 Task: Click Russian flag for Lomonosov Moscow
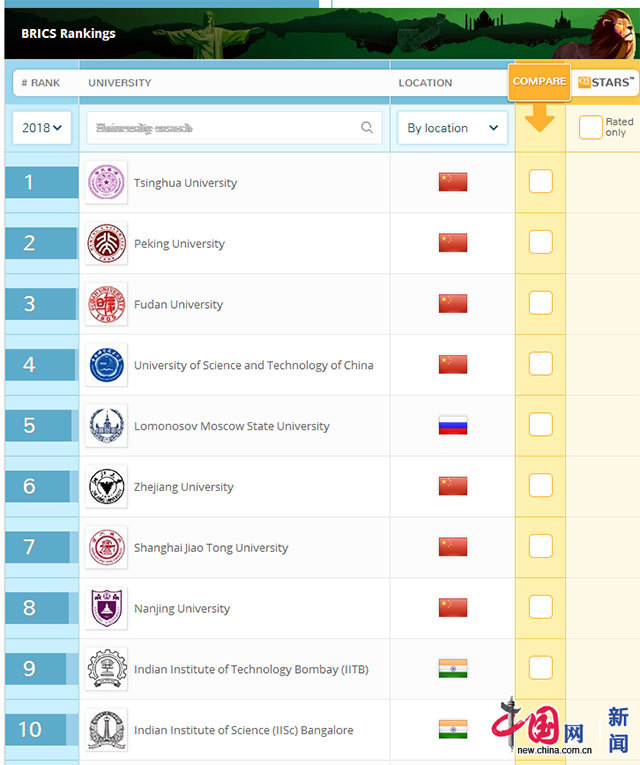[452, 426]
